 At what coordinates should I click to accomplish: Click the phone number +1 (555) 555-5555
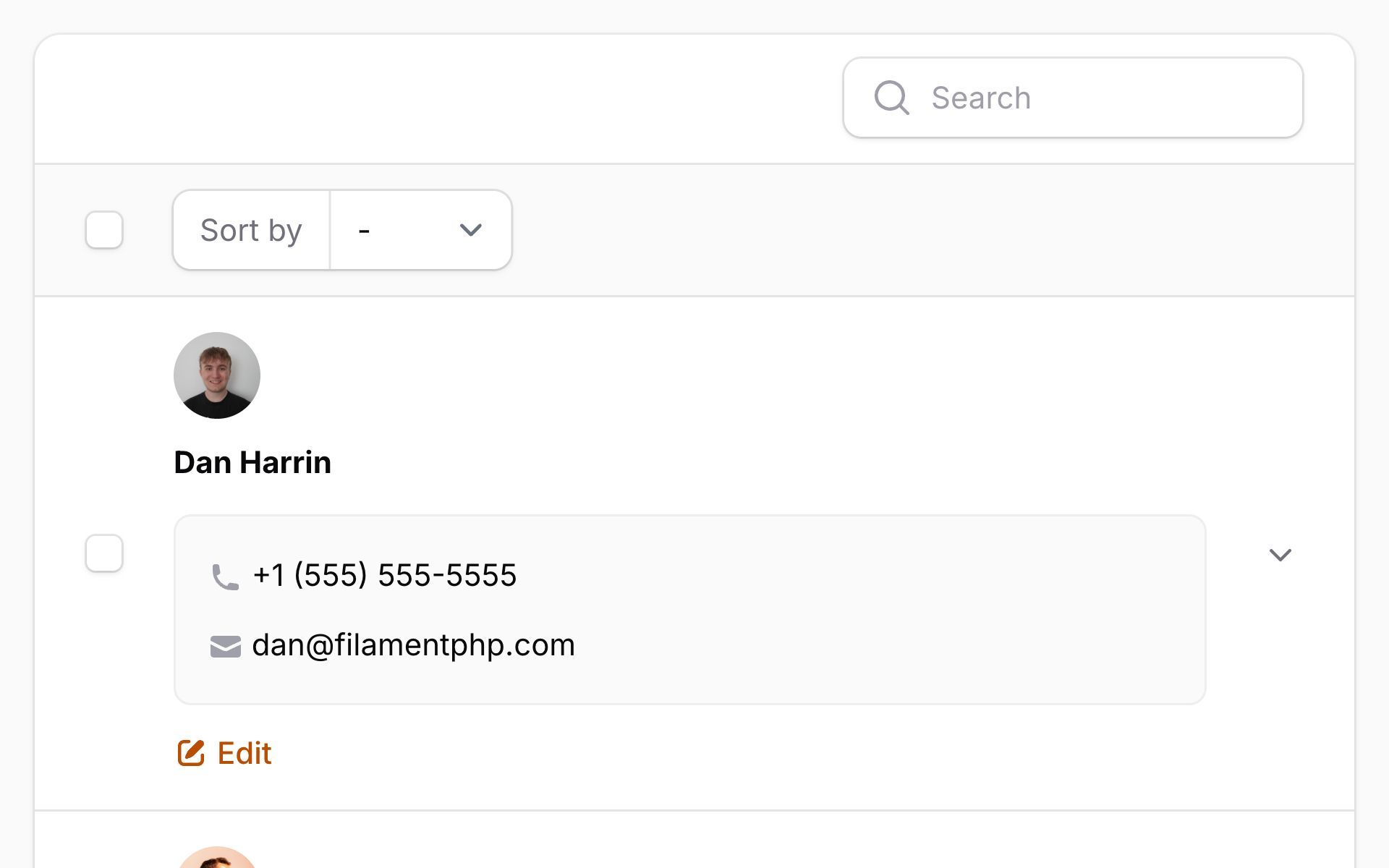tap(385, 576)
